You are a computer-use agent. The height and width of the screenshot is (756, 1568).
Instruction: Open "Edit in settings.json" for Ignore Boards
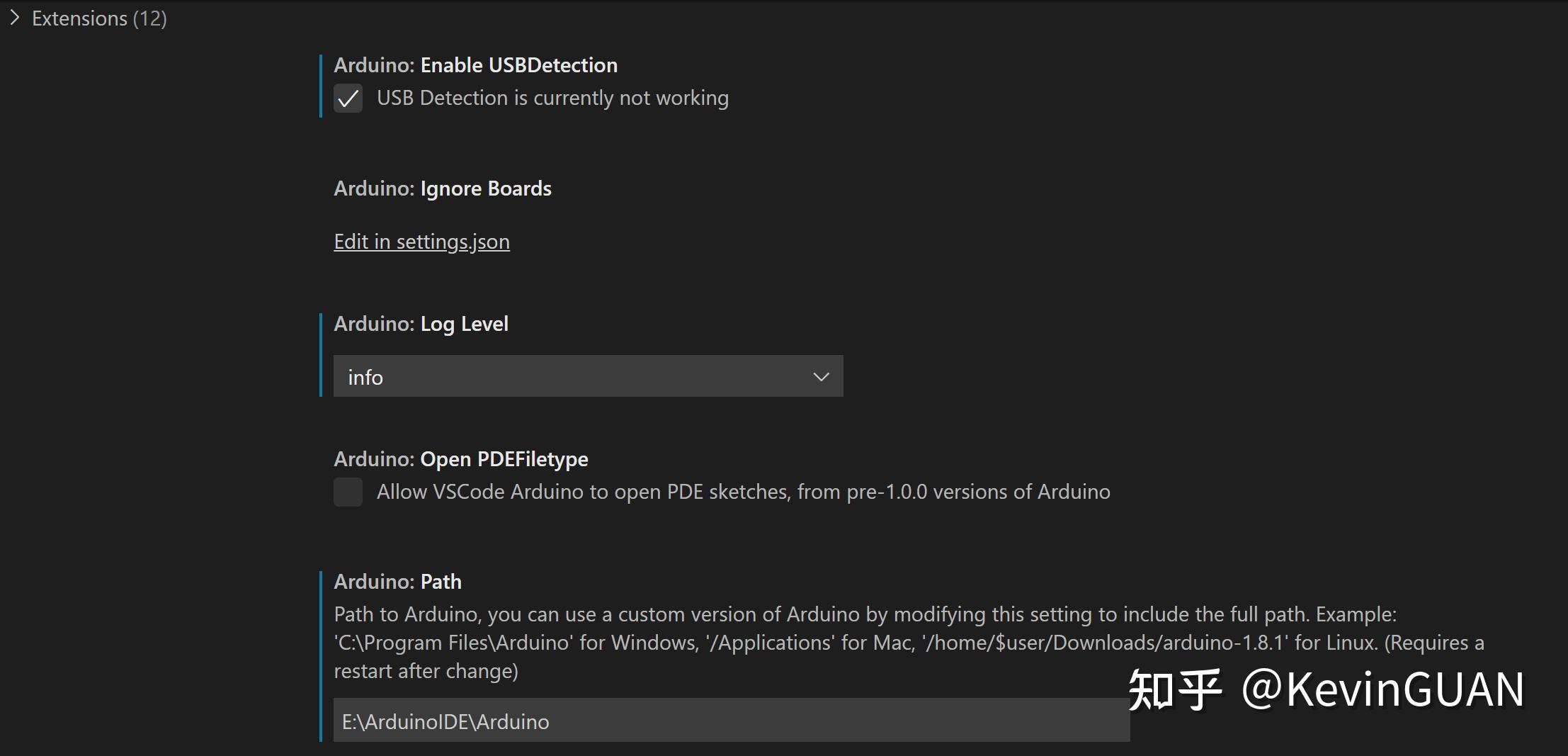[x=421, y=242]
